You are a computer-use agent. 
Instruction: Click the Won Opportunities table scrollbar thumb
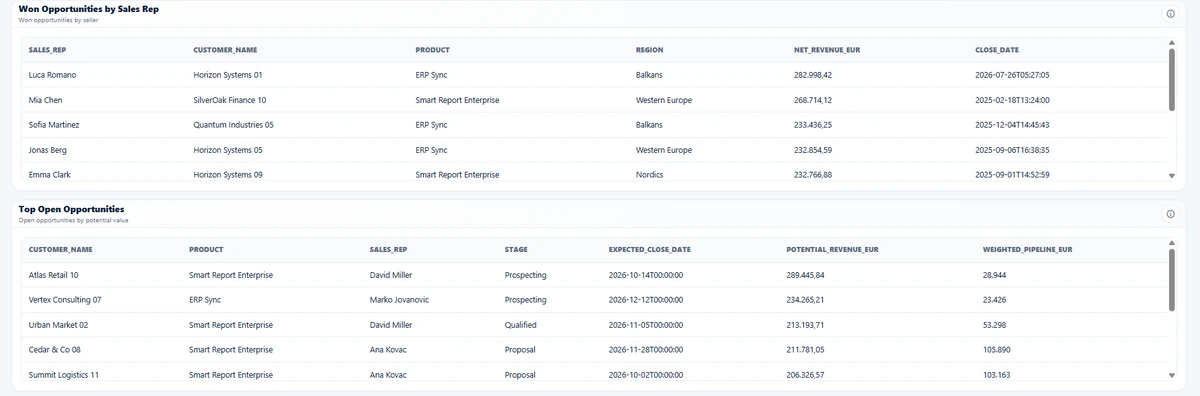pyautogui.click(x=1172, y=80)
